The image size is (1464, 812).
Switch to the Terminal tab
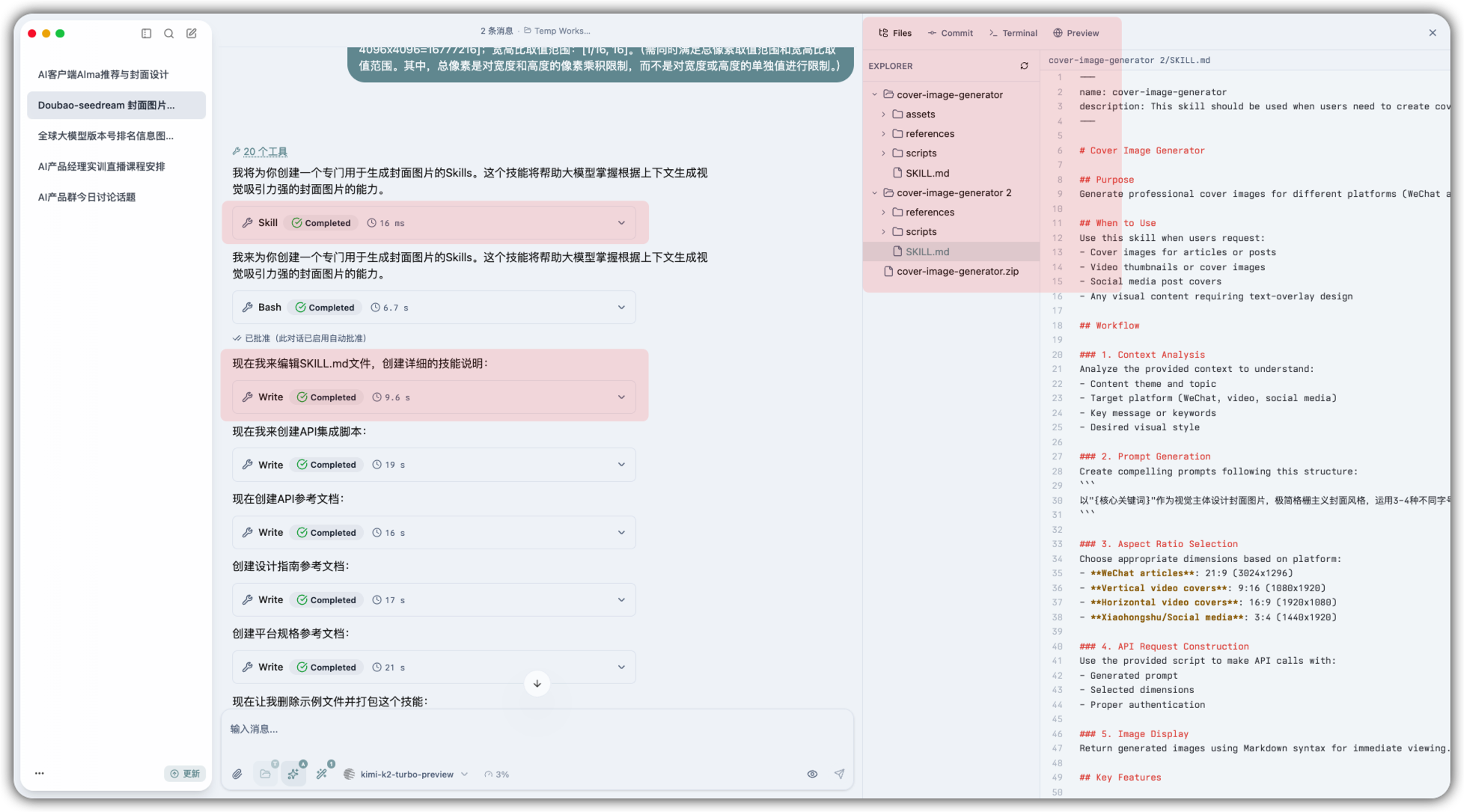(x=1013, y=33)
